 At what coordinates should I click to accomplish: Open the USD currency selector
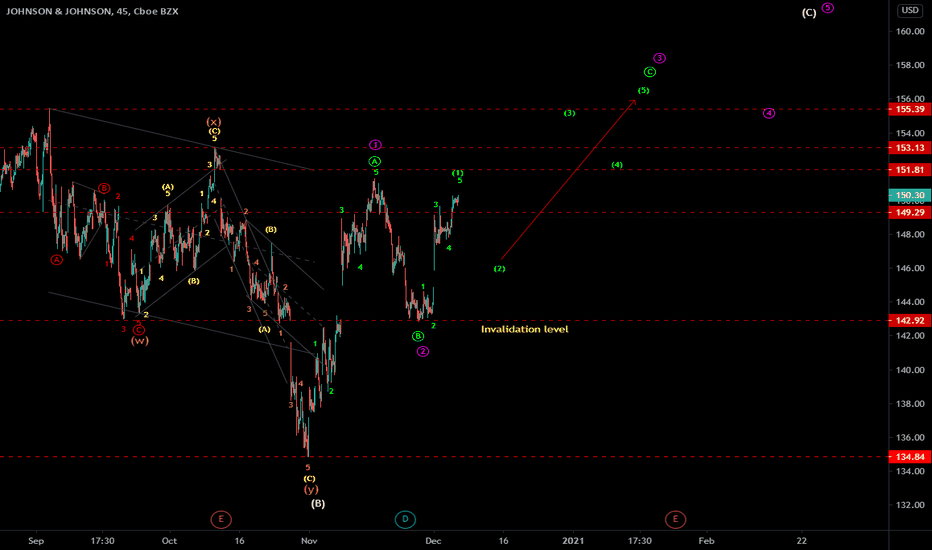click(909, 10)
